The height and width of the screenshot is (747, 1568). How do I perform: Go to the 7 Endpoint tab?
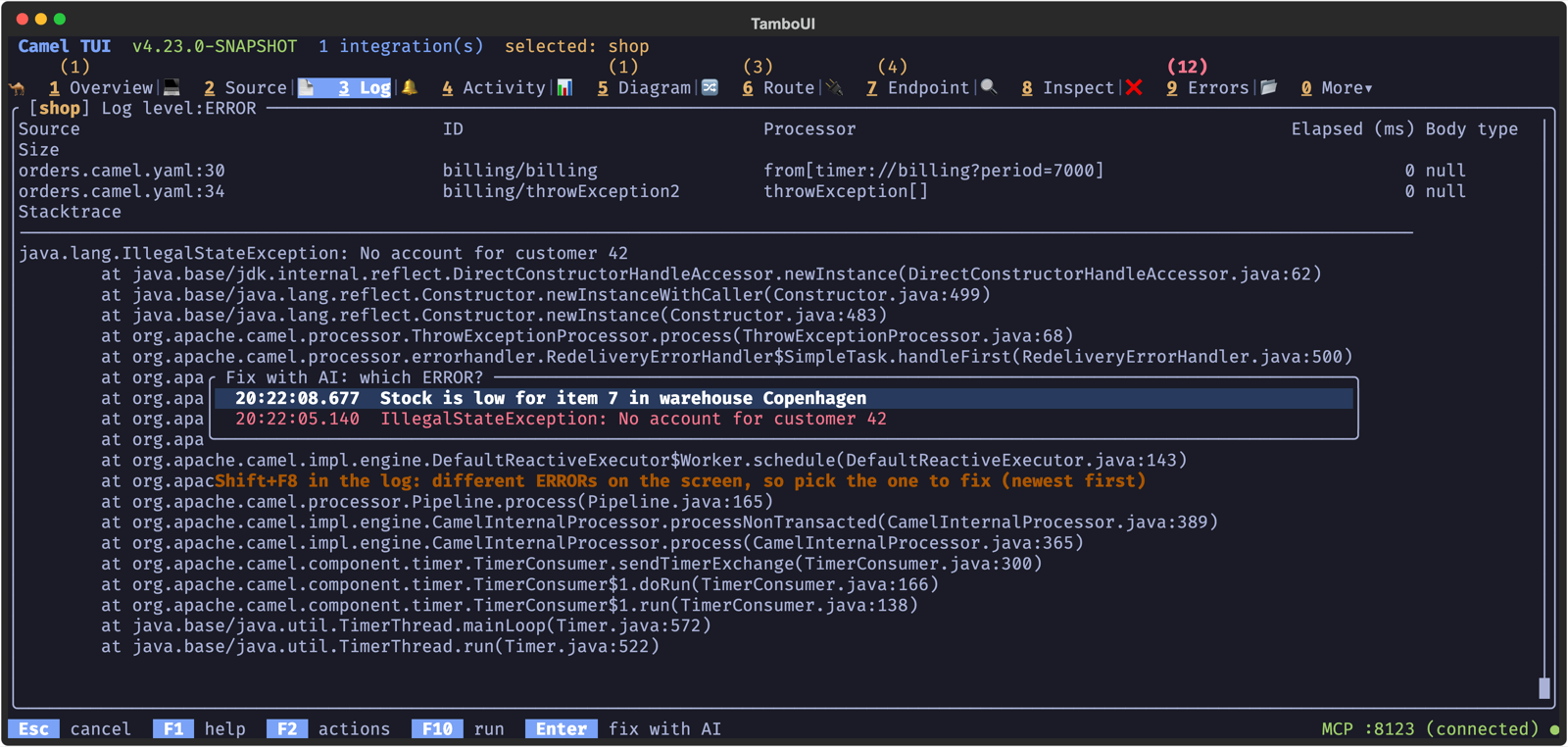coord(918,88)
